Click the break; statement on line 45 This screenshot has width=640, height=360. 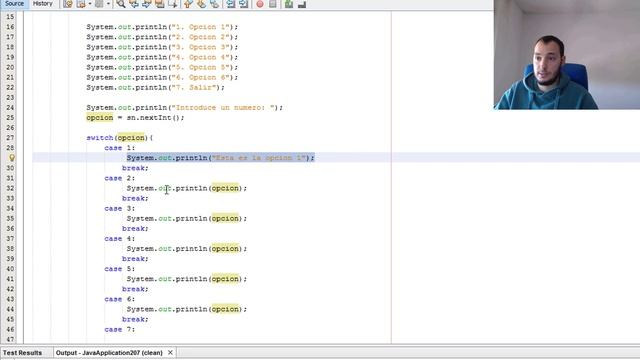click(135, 319)
